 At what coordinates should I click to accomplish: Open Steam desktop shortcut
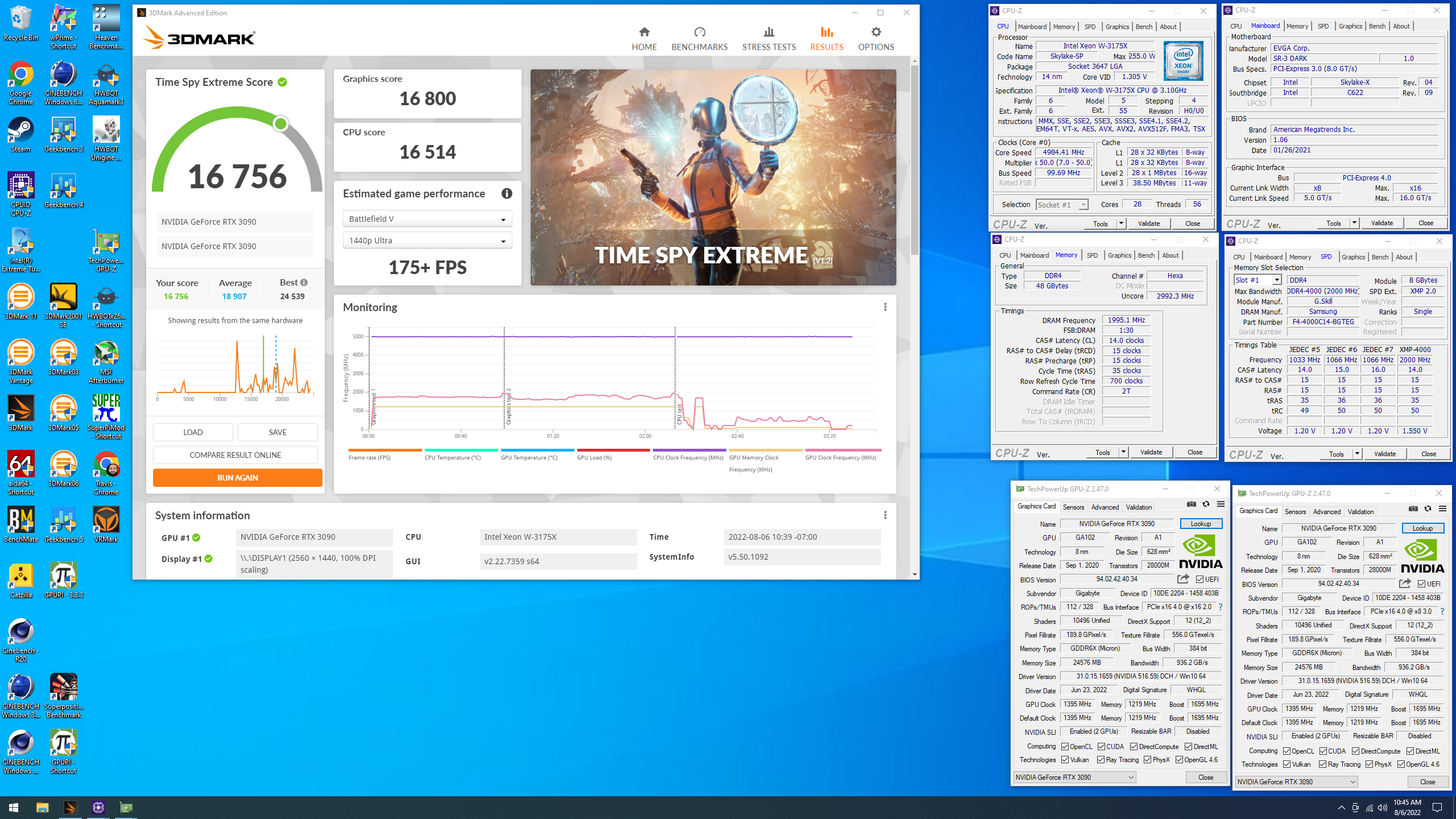coord(21,135)
